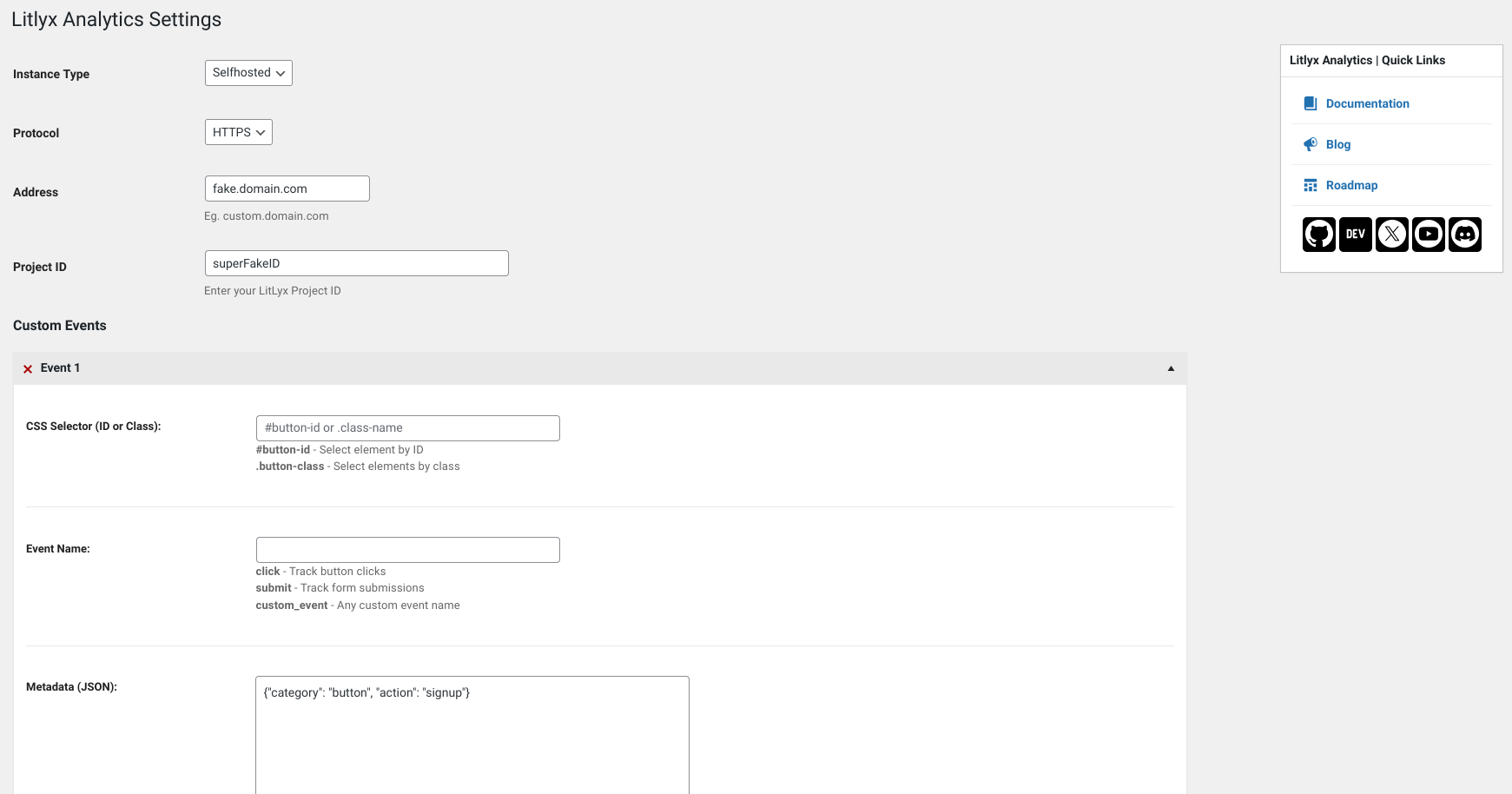
Task: Click the '#button-id - Select element by ID' hint
Action: (340, 450)
